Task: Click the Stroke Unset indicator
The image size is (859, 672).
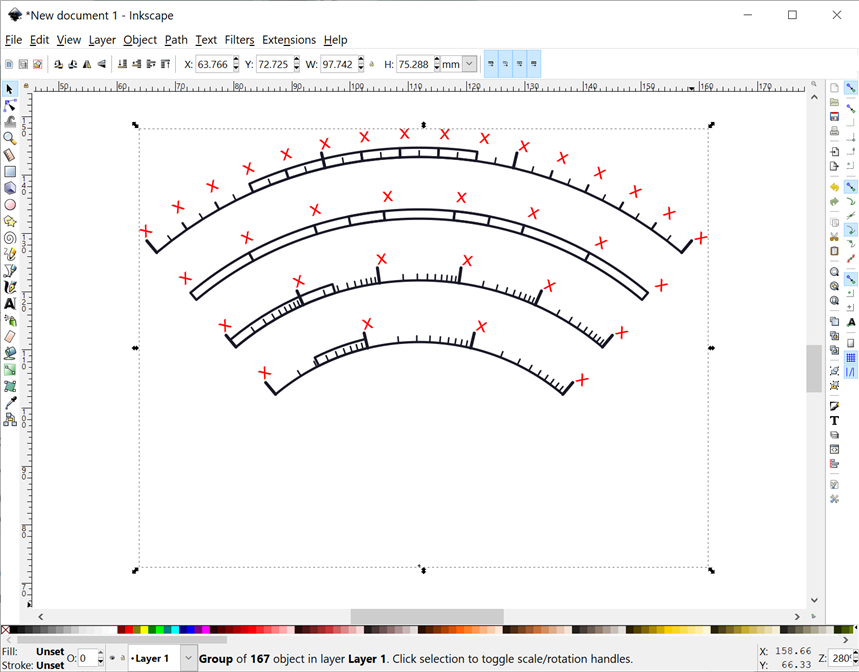Action: click(49, 664)
